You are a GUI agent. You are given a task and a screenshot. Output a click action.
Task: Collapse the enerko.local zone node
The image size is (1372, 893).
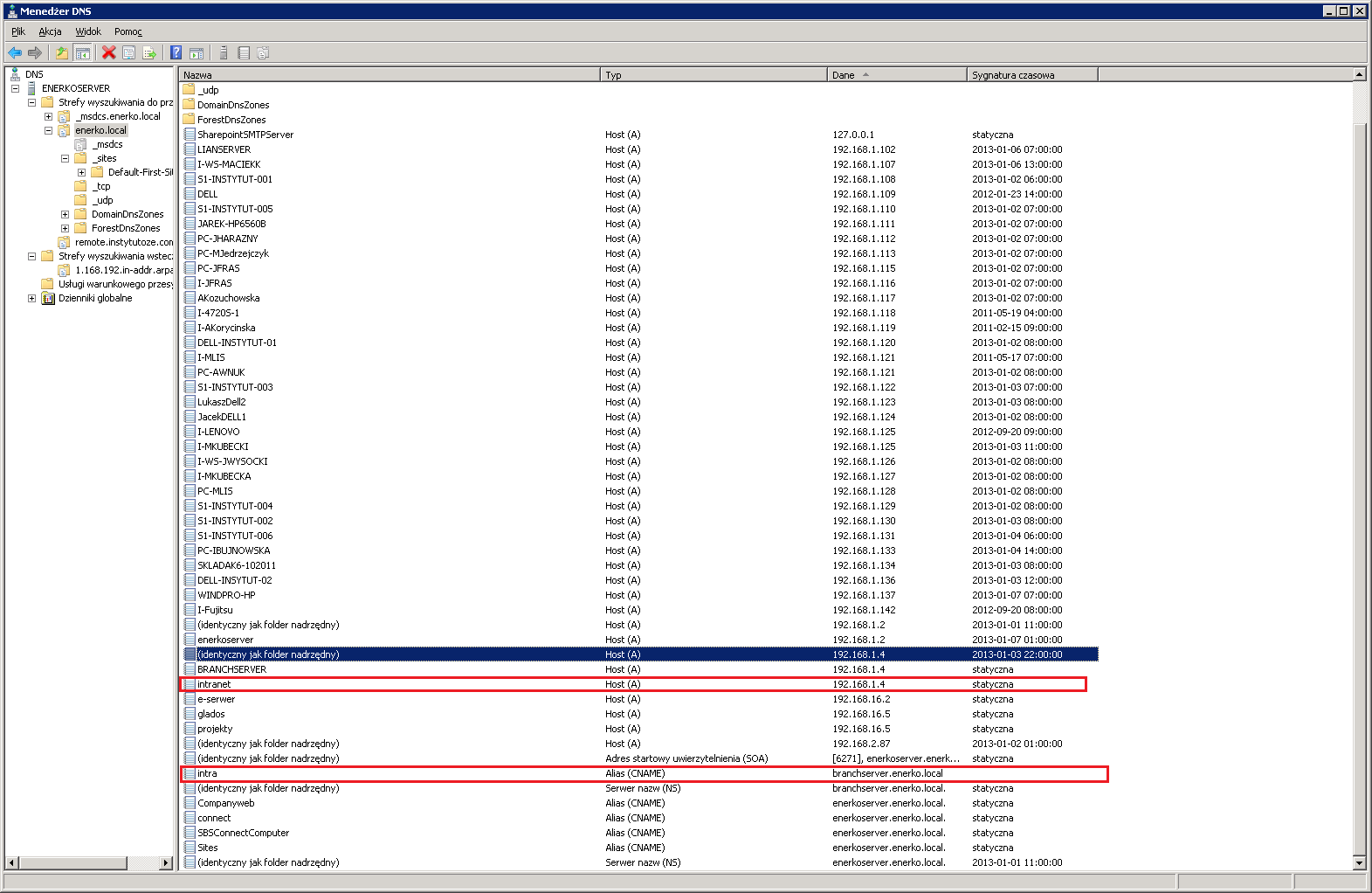tap(48, 130)
